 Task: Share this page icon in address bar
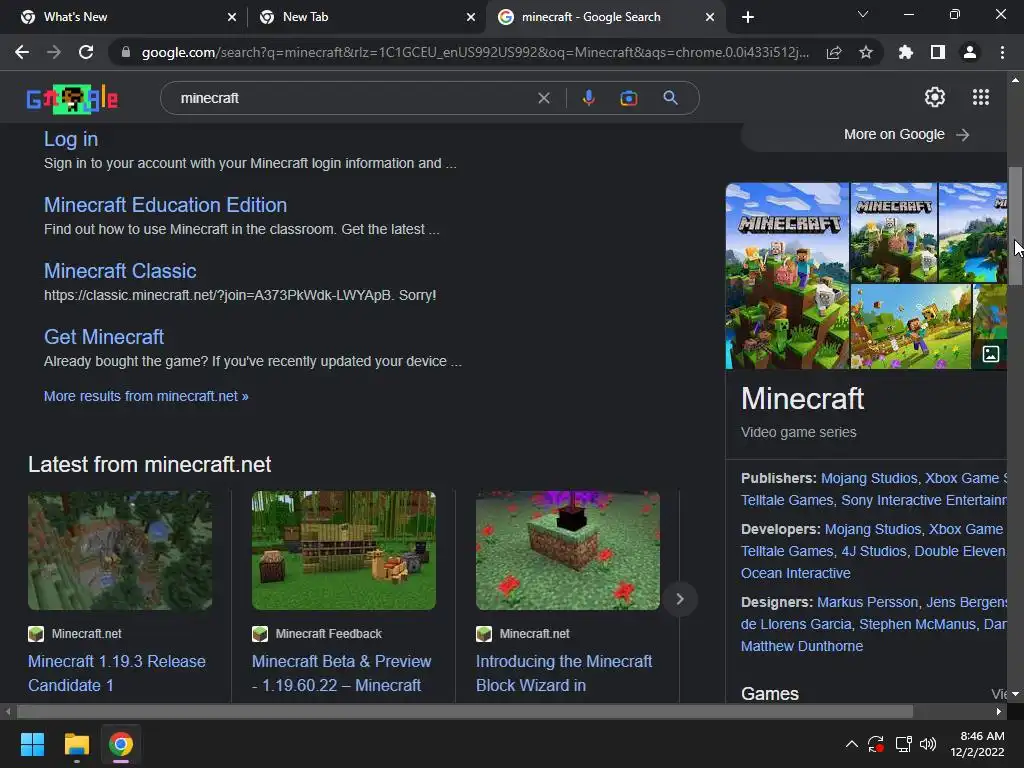click(x=834, y=52)
